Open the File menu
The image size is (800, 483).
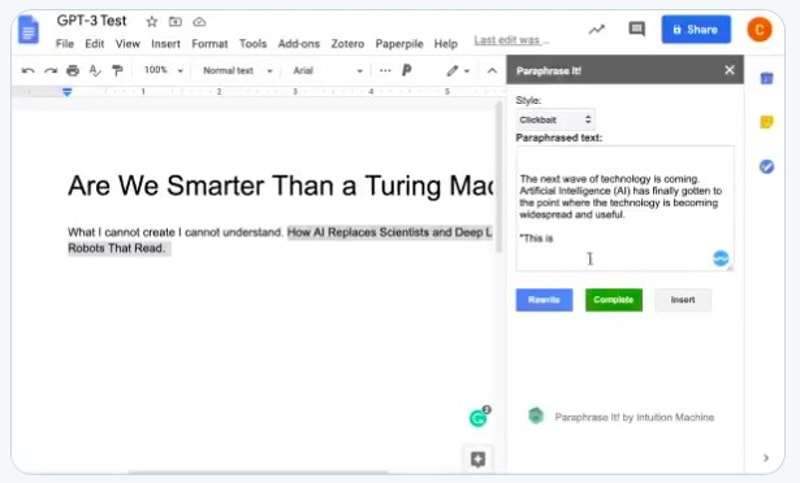coord(65,44)
